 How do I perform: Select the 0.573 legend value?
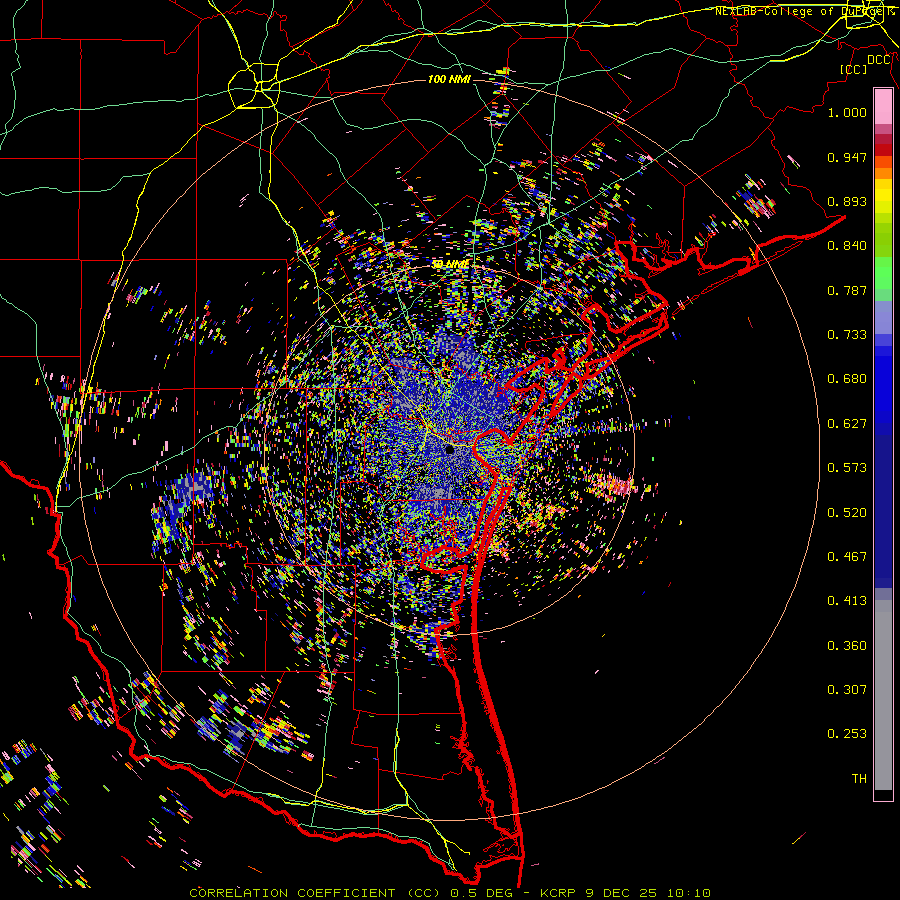(847, 468)
